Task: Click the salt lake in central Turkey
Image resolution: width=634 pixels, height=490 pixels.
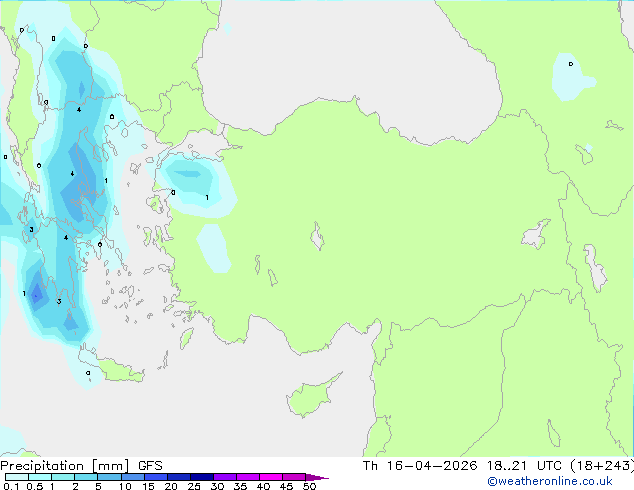Action: 317,236
